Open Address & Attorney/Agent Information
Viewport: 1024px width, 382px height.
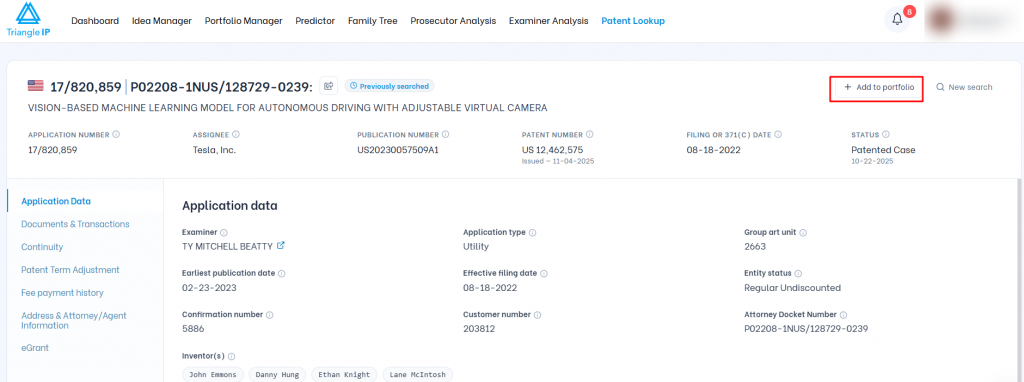[74, 320]
